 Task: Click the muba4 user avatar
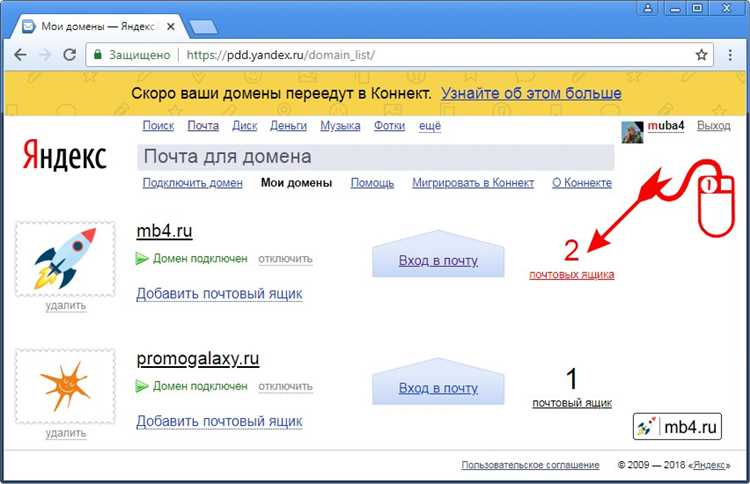[x=632, y=131]
